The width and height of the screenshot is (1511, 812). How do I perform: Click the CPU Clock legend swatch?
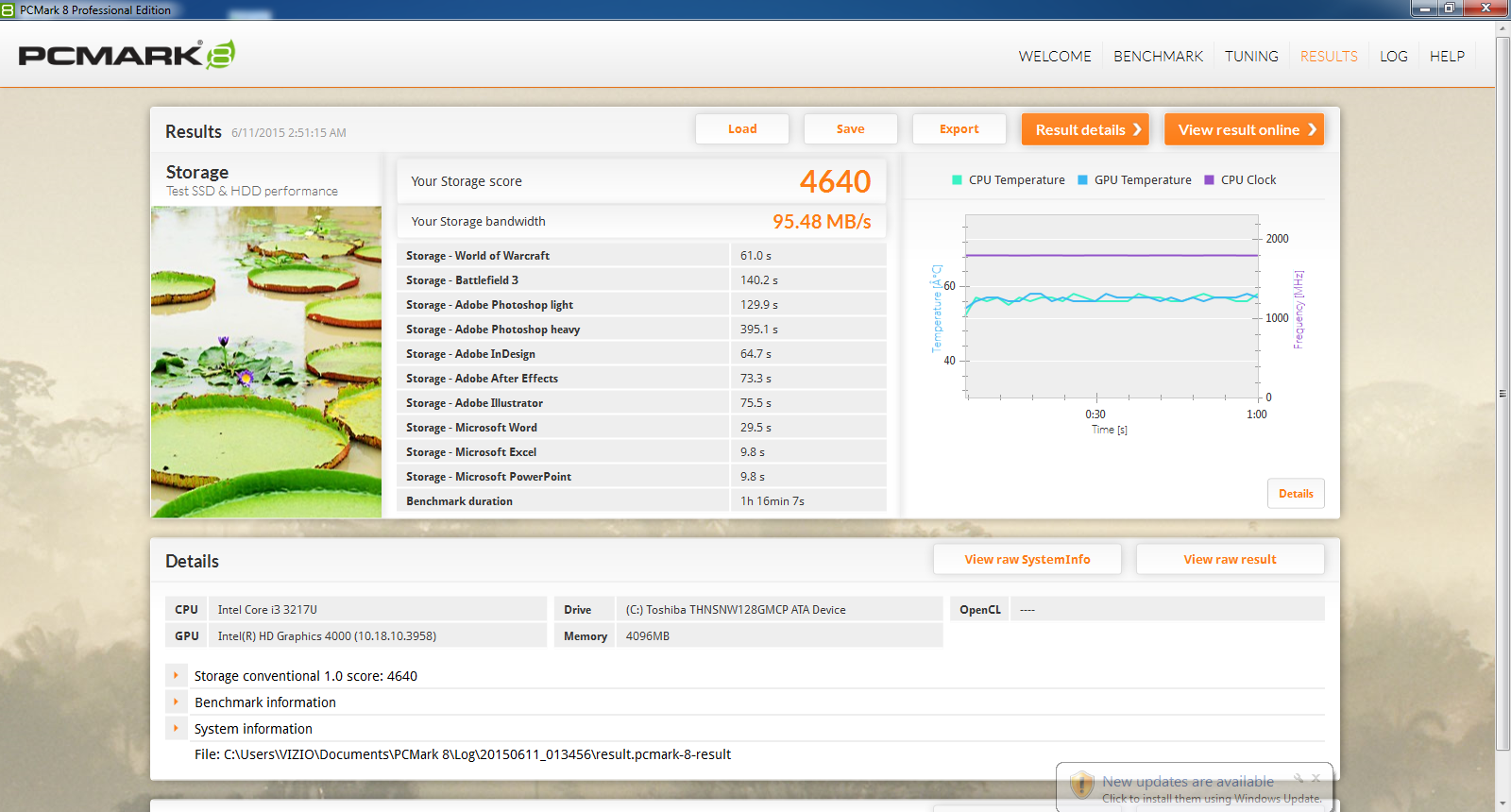click(x=1209, y=179)
